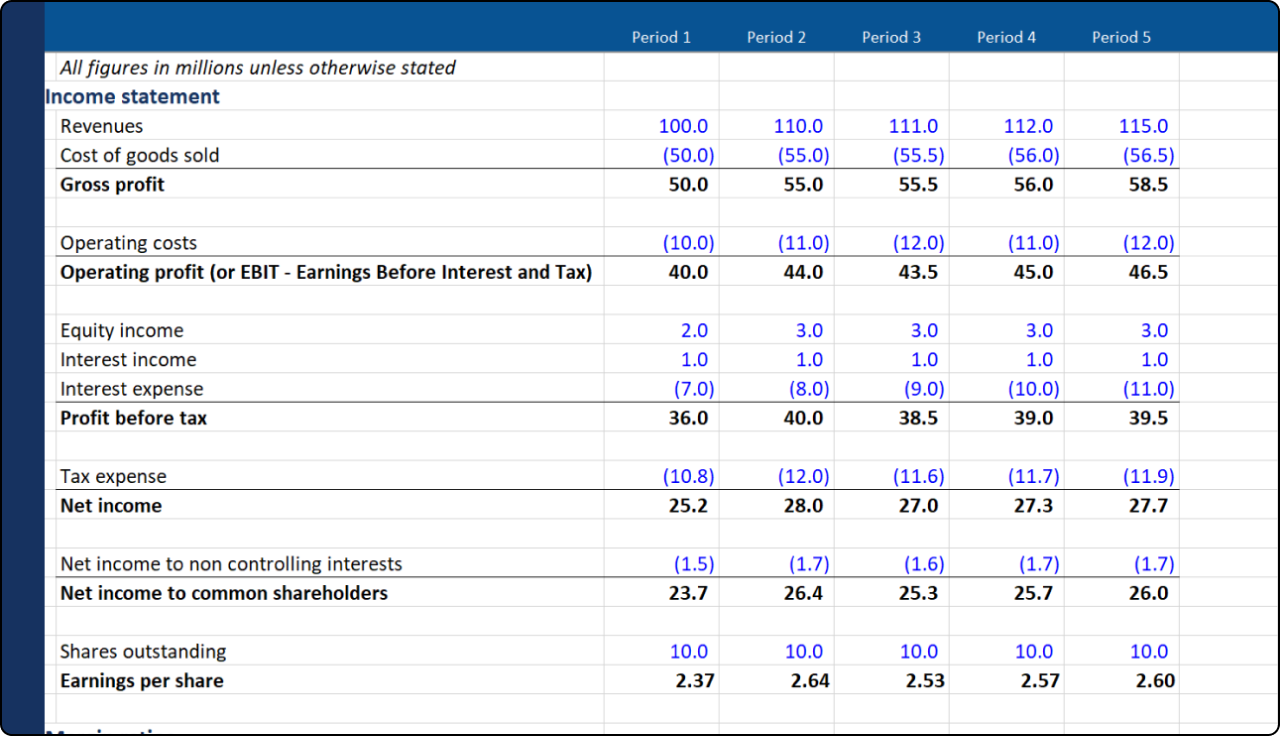Click Net income to common shareholders label
This screenshot has height=736, width=1280.
[224, 593]
